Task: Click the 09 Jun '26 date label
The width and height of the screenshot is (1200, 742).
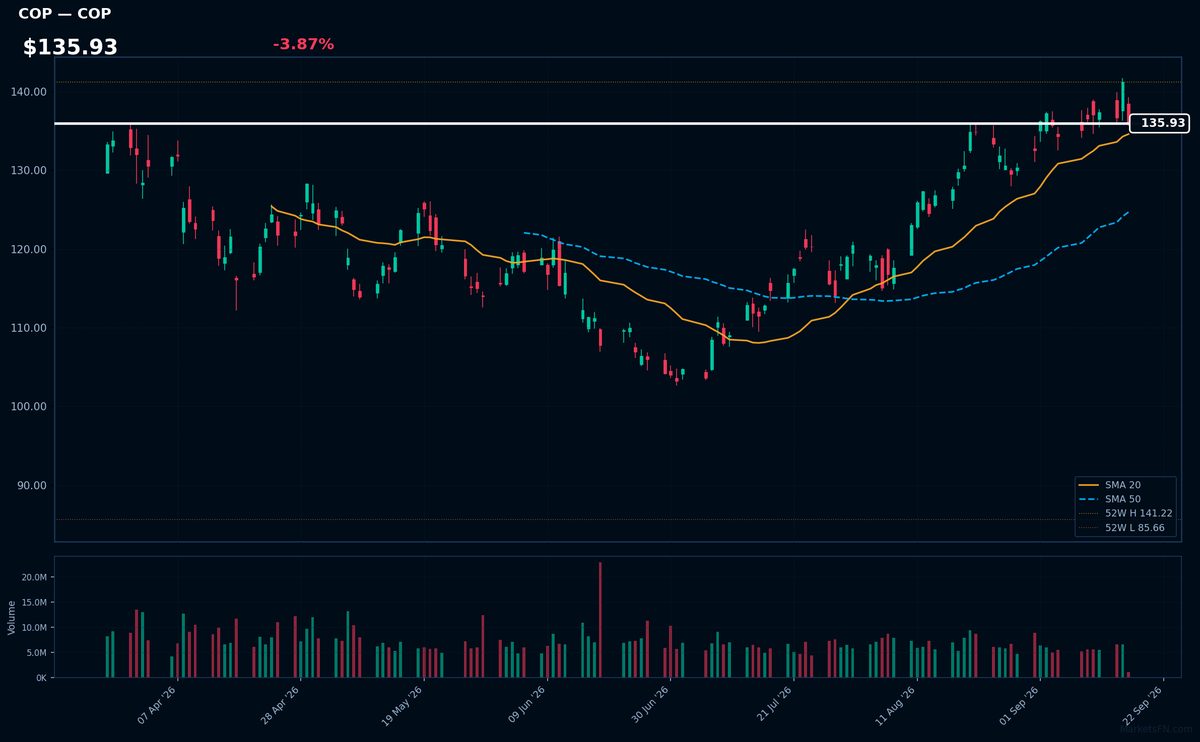Action: coord(527,705)
